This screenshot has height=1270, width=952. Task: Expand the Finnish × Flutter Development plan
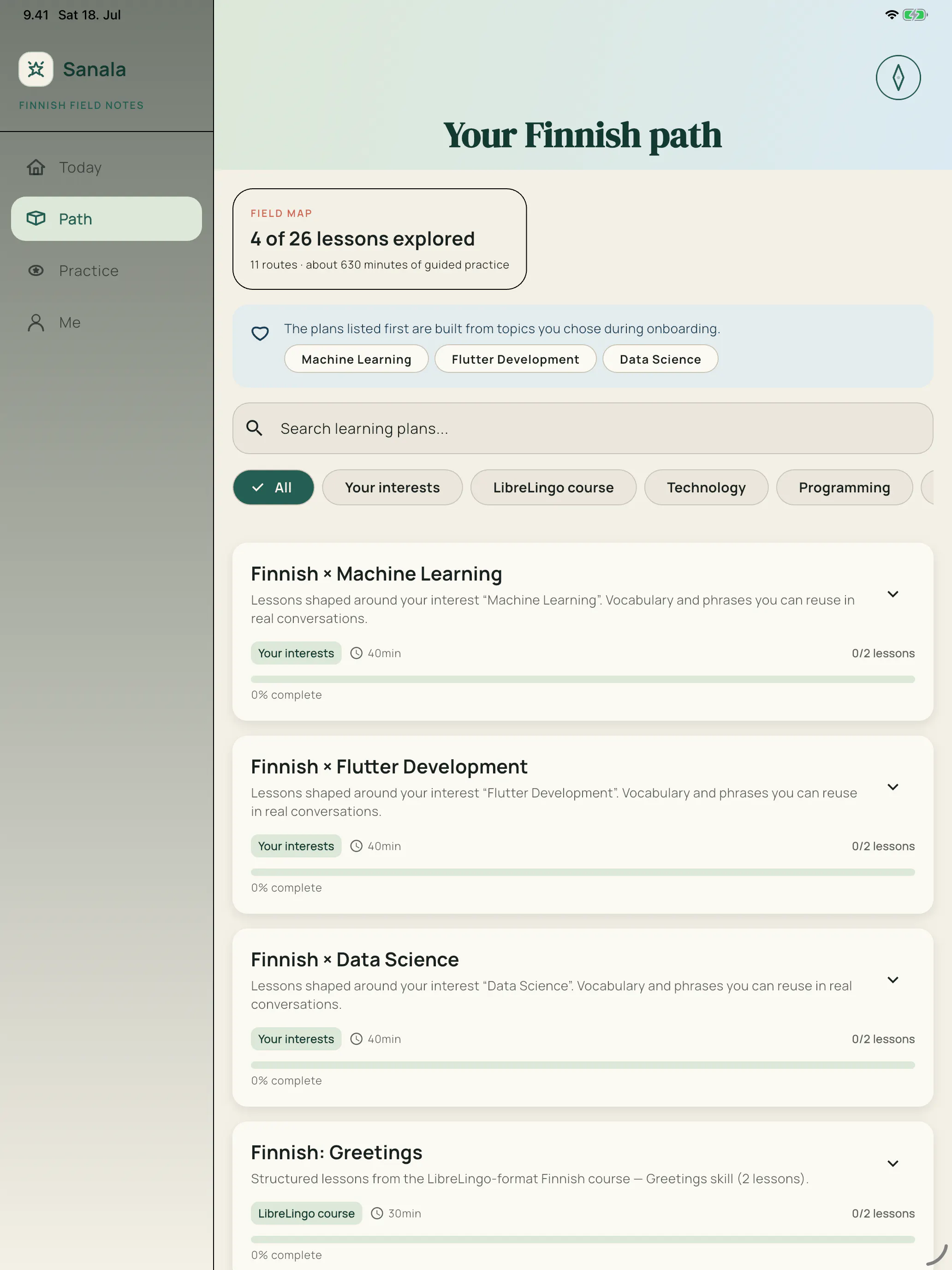[892, 787]
